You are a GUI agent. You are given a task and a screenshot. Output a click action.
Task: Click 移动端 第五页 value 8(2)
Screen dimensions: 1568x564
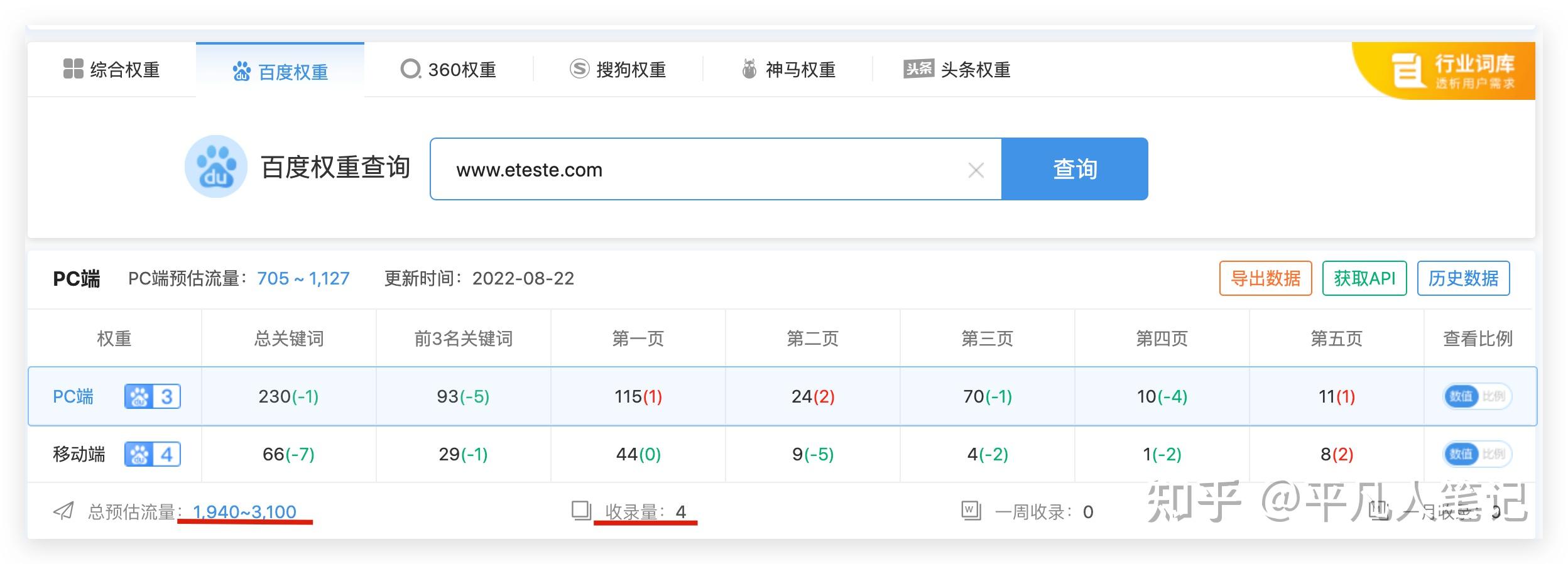[1337, 454]
